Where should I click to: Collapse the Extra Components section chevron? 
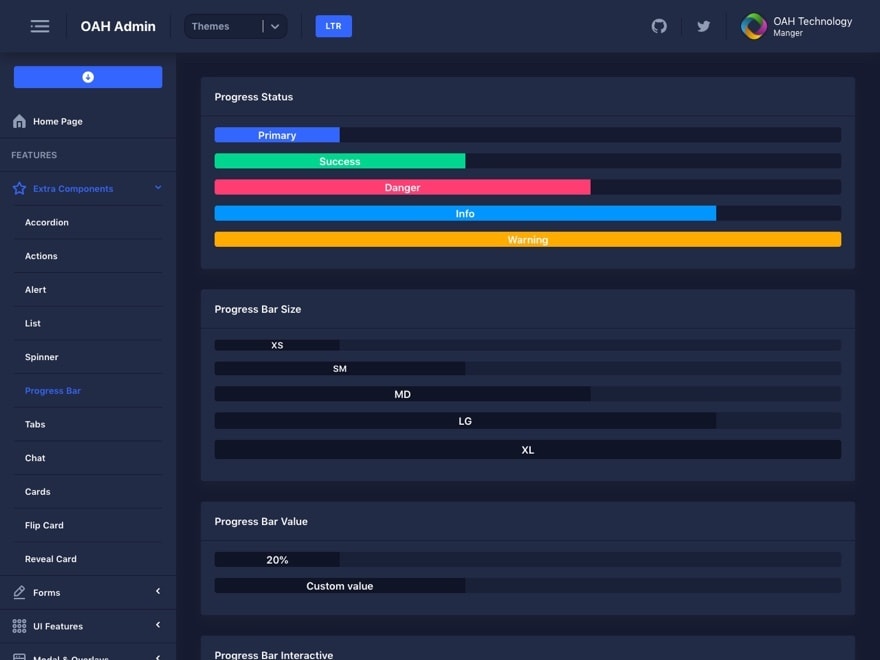[x=157, y=188]
